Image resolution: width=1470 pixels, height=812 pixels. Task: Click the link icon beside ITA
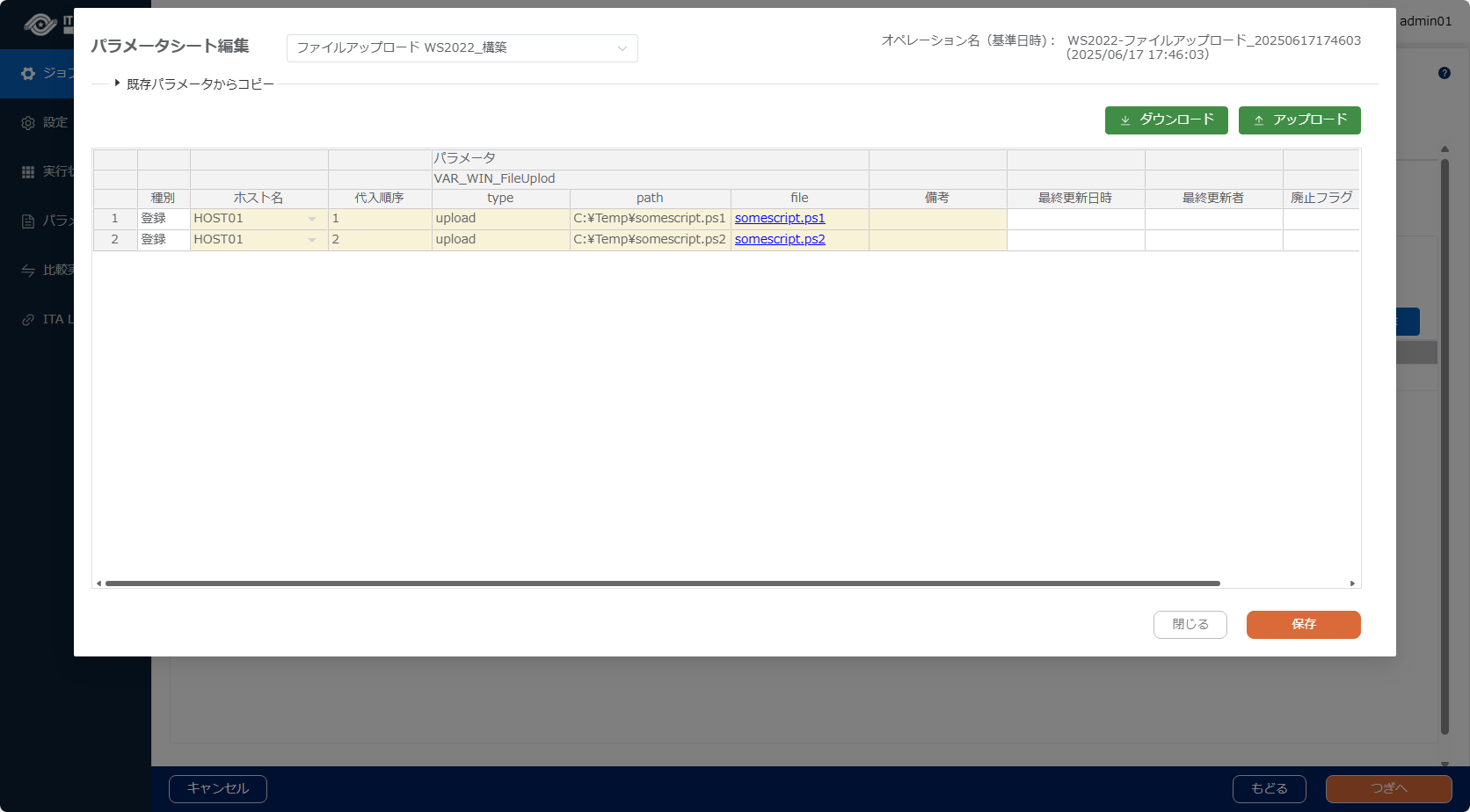click(x=28, y=320)
